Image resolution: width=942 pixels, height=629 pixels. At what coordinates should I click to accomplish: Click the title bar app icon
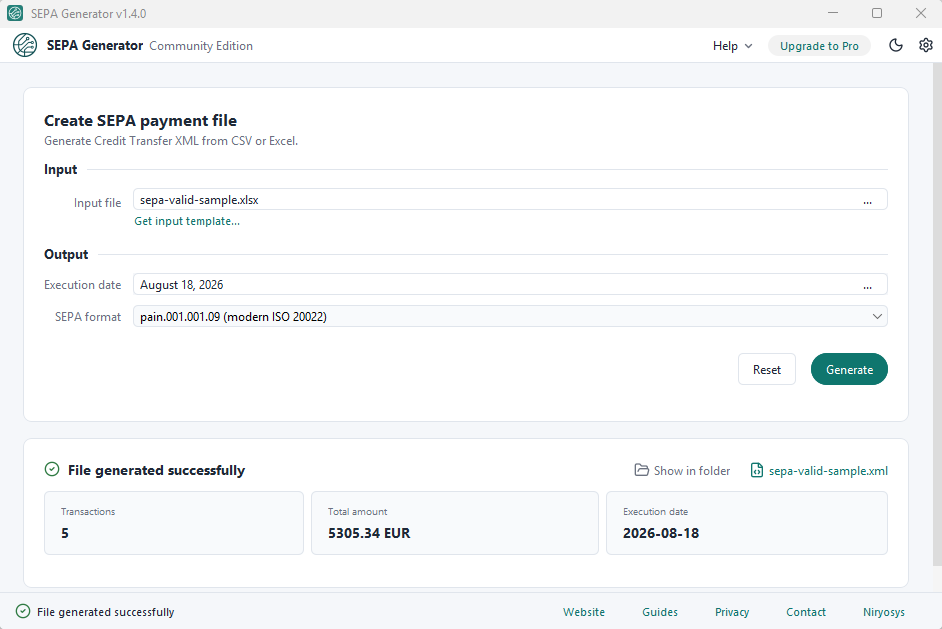pyautogui.click(x=15, y=13)
